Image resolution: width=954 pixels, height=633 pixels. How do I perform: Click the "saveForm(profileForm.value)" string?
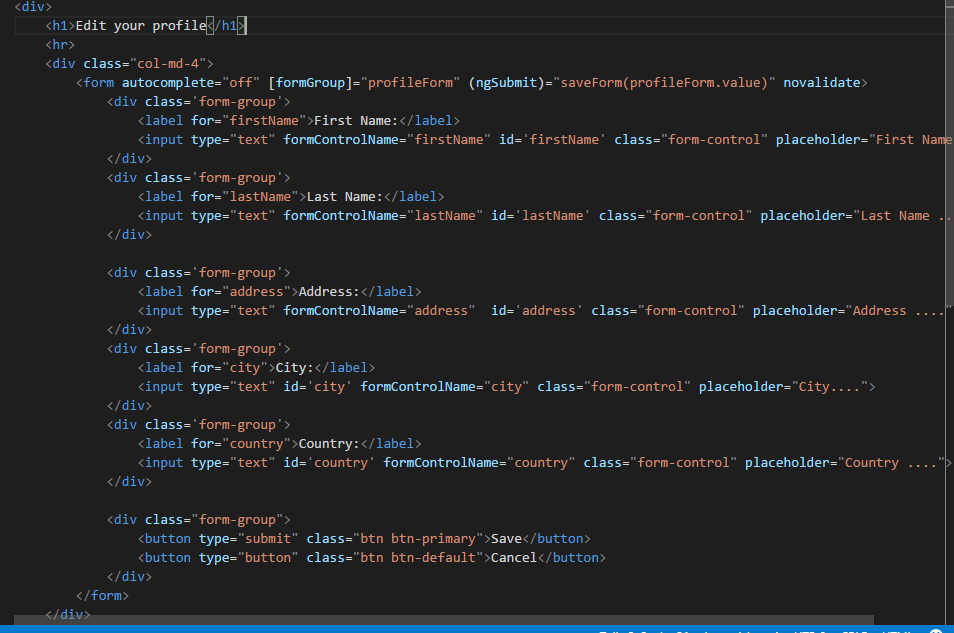pos(664,83)
